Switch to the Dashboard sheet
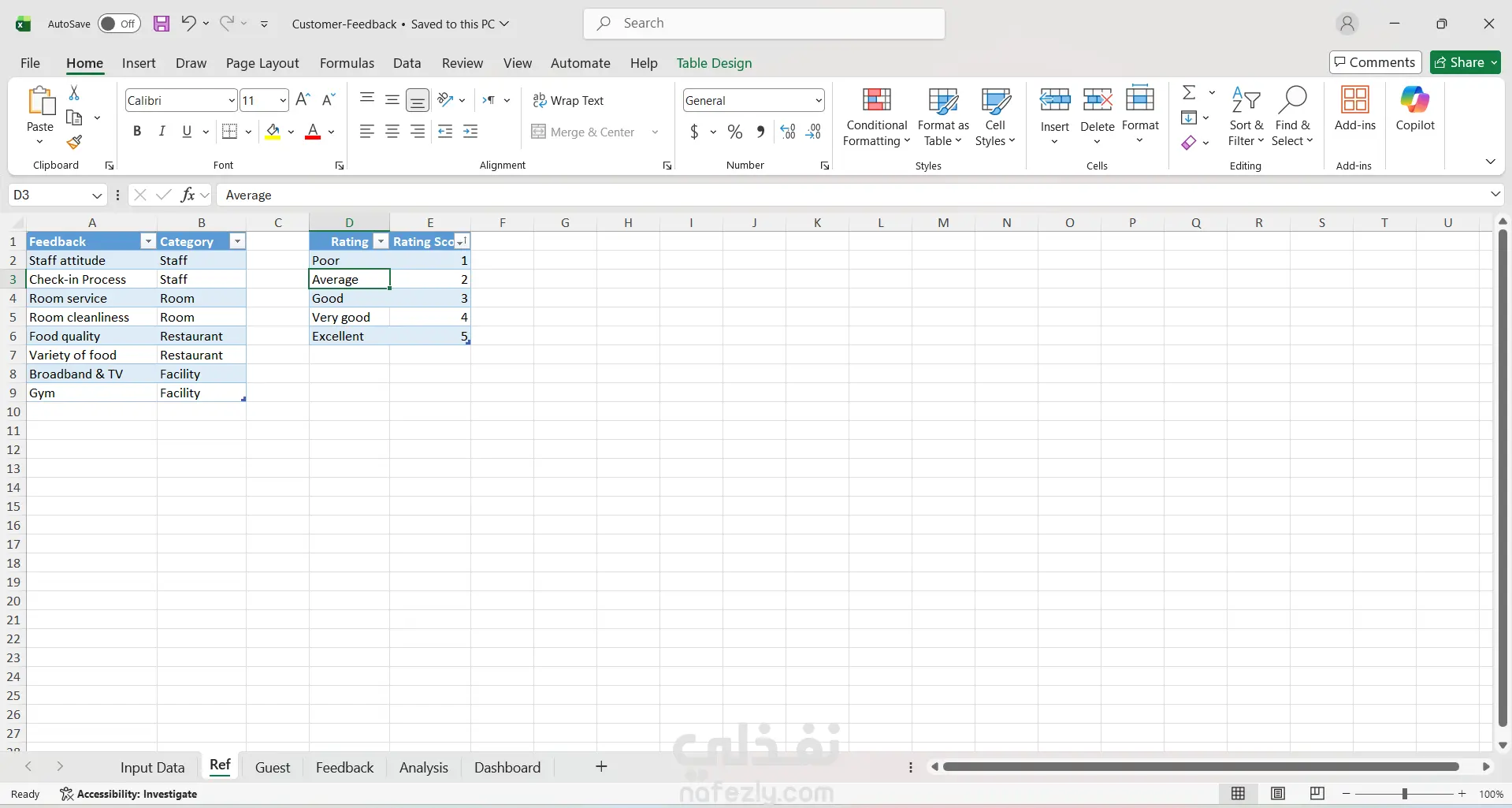 tap(507, 767)
